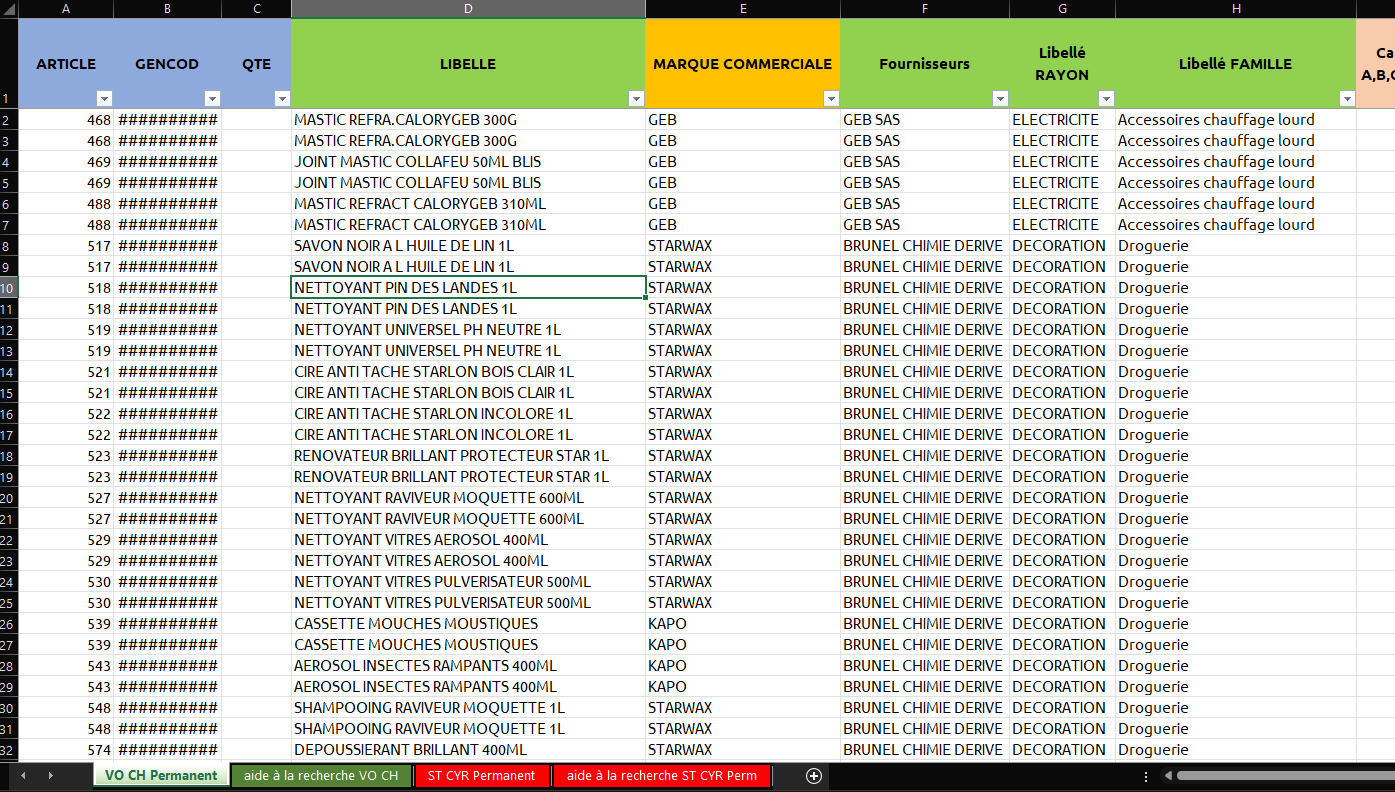The width and height of the screenshot is (1395, 792).
Task: Select RENOVATEUR BRILLANT PROTECTEUR STAR 1L row 18
Action: pyautogui.click(x=468, y=456)
